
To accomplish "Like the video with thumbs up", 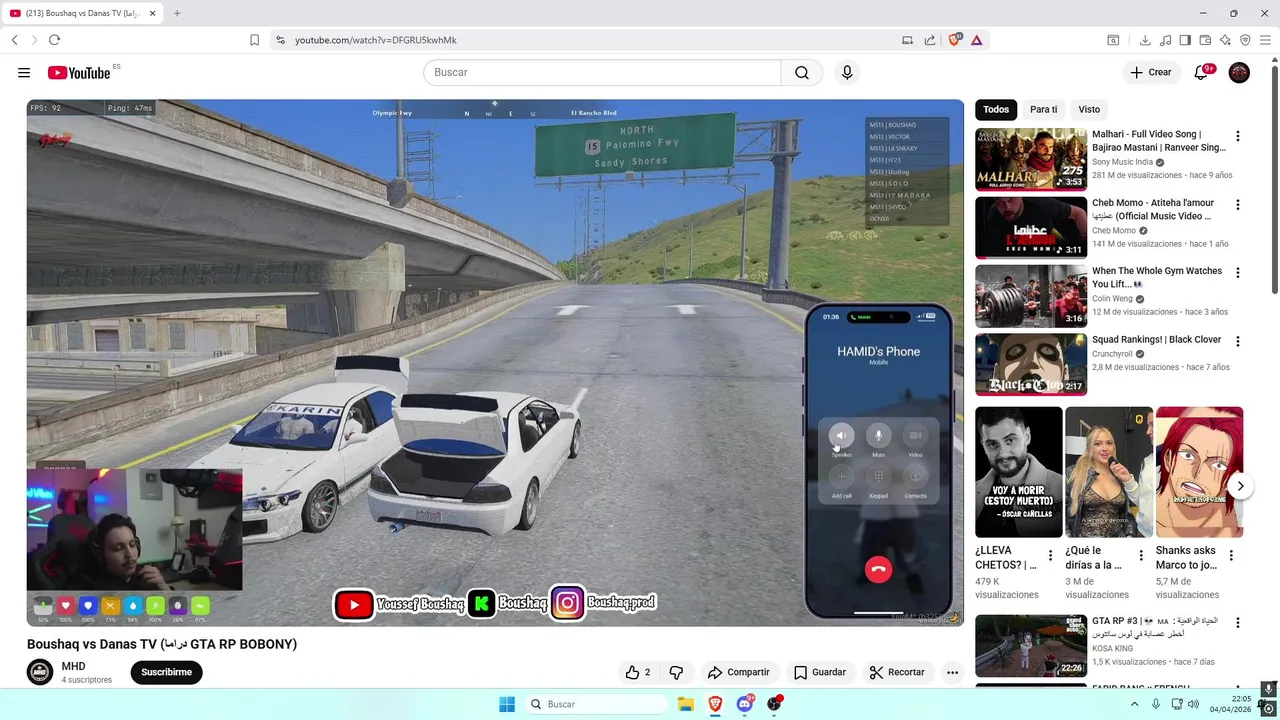I will tap(638, 672).
